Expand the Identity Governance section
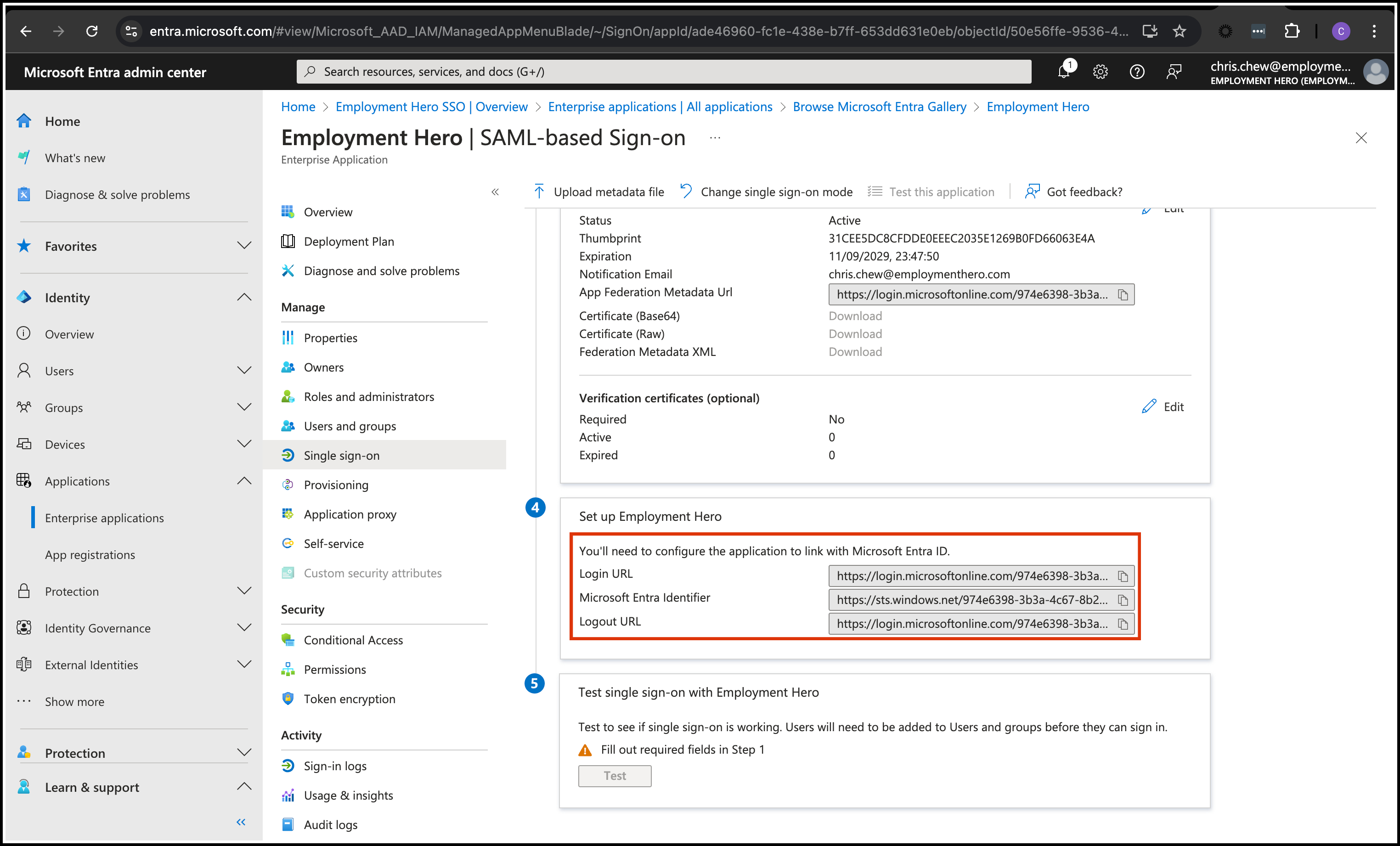Viewport: 1400px width, 846px height. coord(244,628)
